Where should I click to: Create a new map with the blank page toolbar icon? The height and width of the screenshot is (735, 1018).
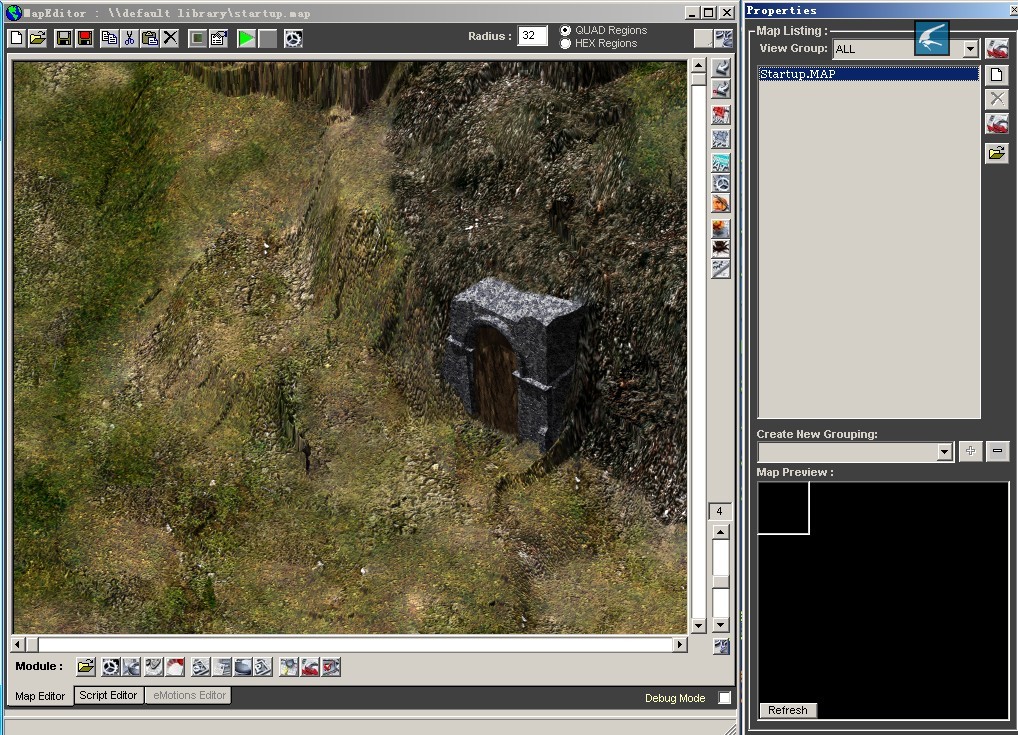coord(17,38)
